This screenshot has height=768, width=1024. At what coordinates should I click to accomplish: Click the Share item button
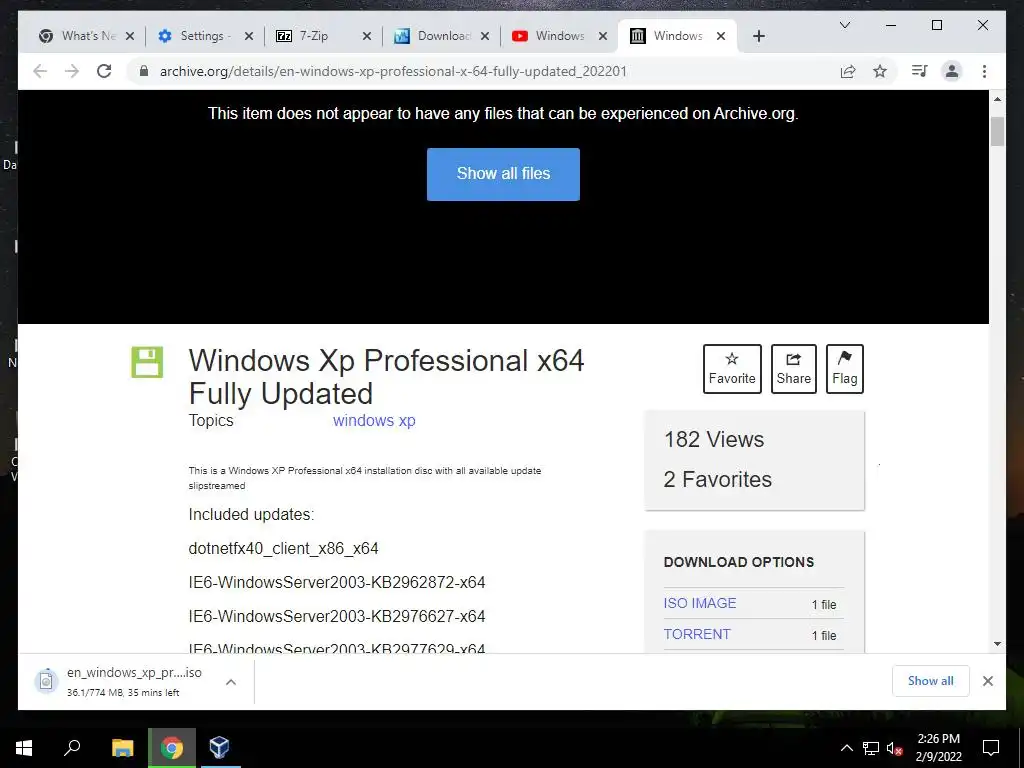click(793, 369)
